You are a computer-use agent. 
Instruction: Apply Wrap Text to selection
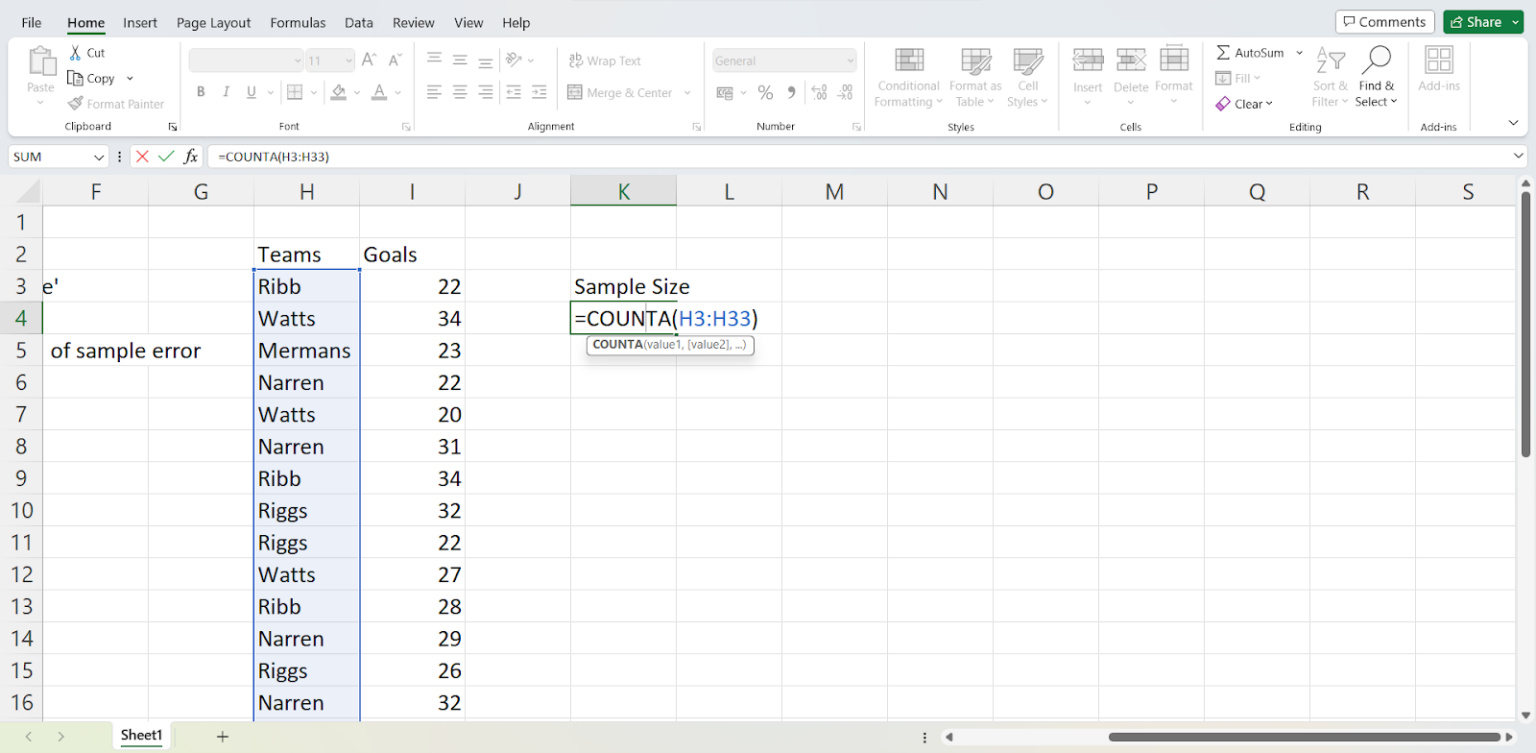tap(604, 60)
